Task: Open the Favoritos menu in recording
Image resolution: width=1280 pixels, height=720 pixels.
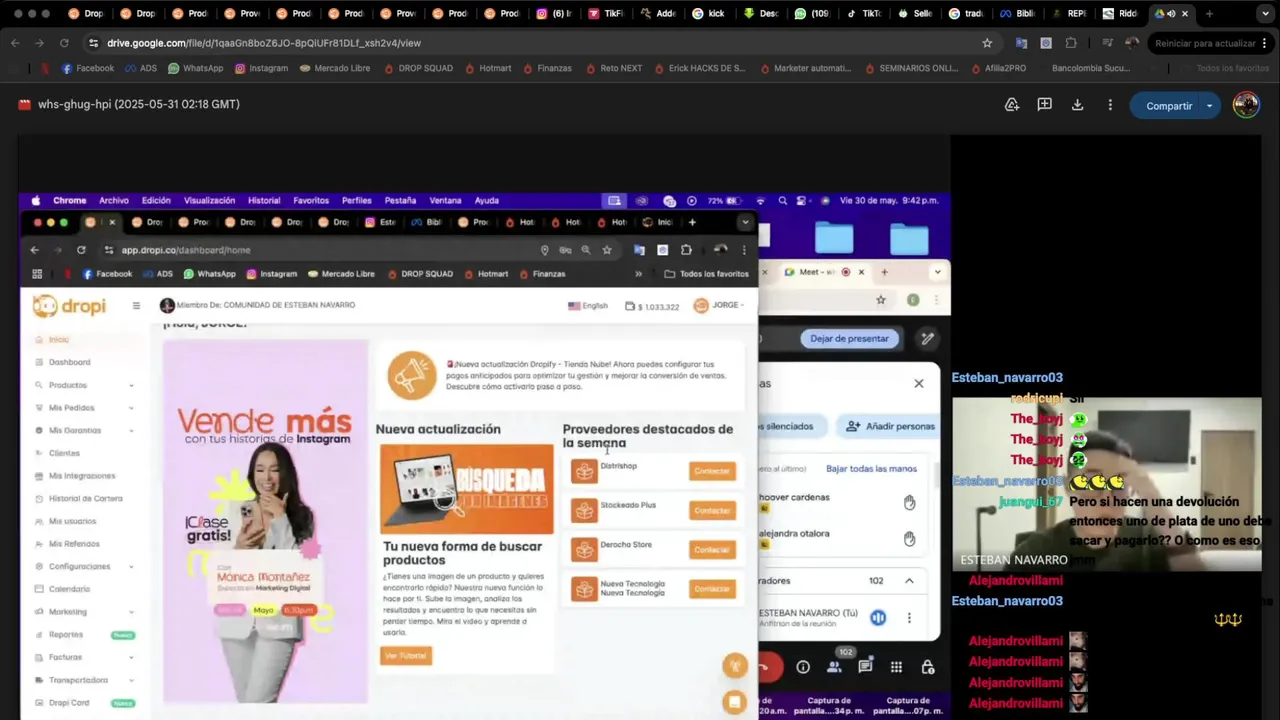Action: pyautogui.click(x=311, y=200)
